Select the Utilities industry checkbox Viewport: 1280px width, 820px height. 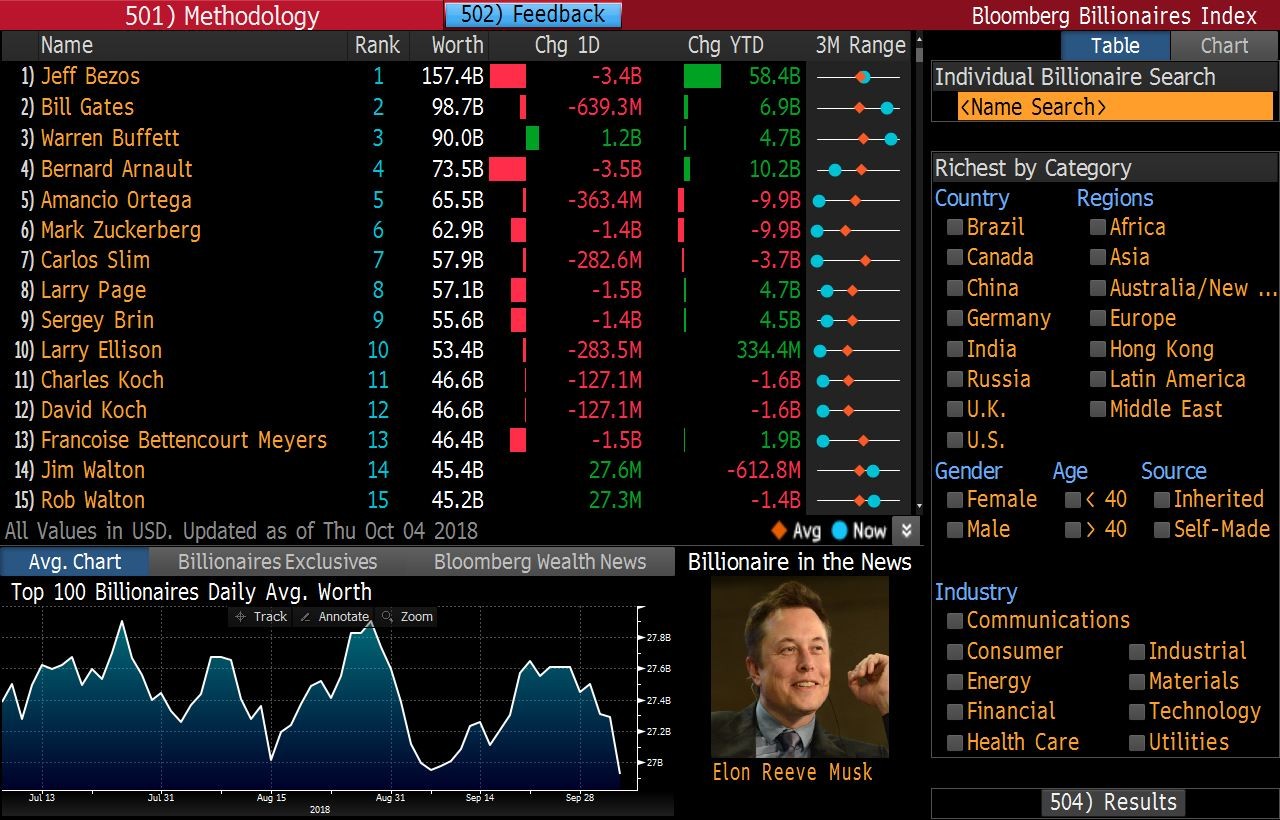click(x=1137, y=743)
